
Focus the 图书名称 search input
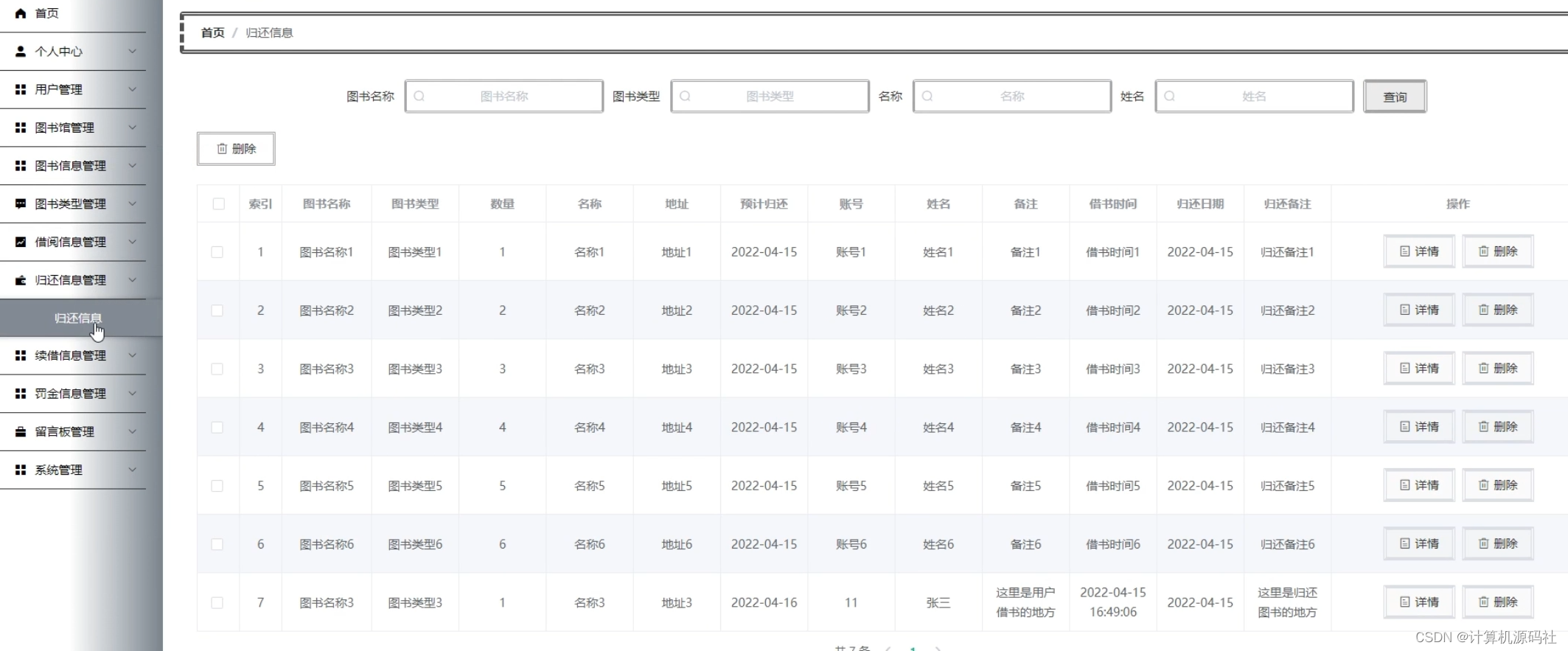point(504,96)
